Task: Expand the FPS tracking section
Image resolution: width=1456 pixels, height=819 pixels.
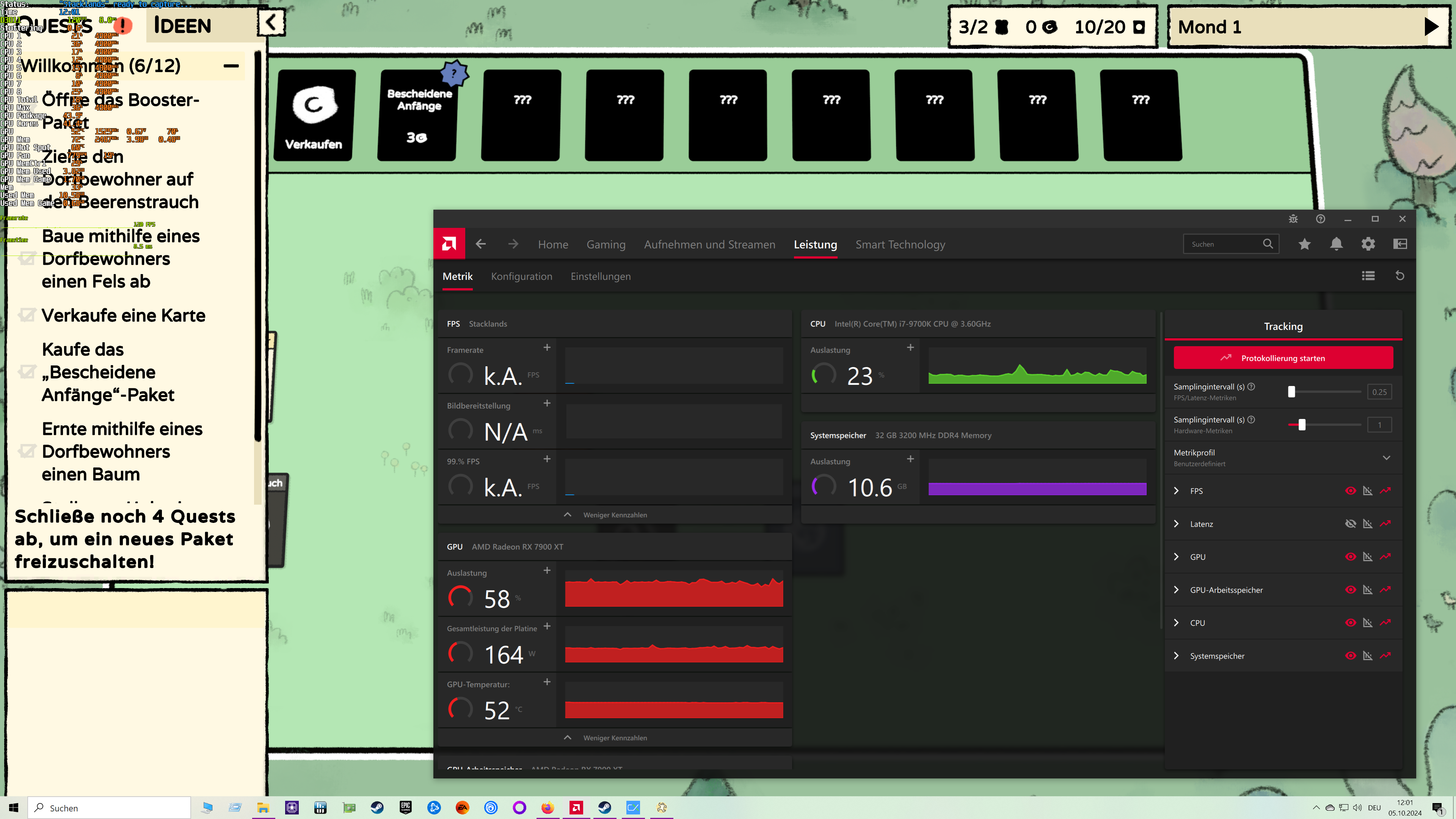Action: (x=1176, y=491)
